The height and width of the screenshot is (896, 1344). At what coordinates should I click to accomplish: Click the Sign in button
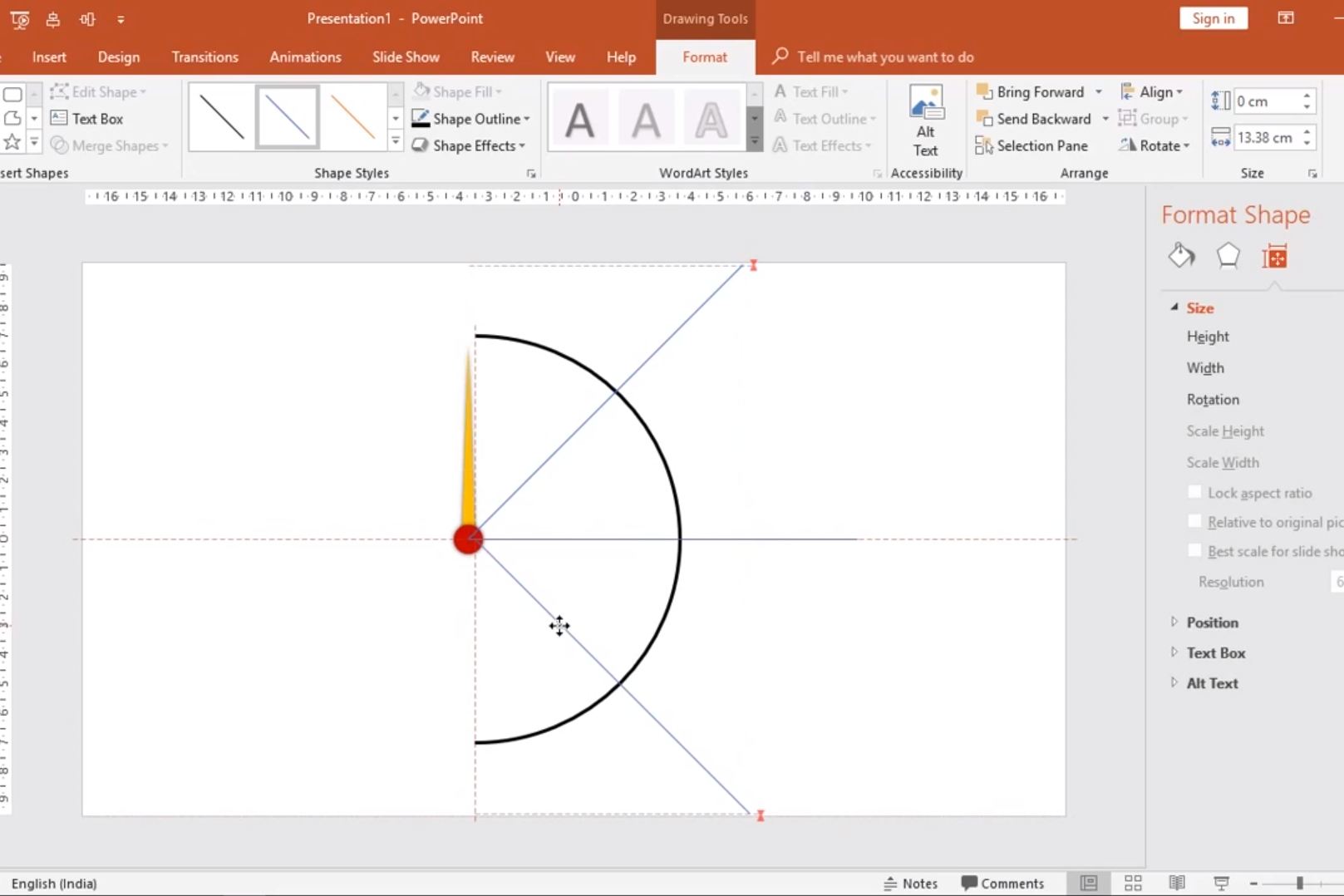1213,18
